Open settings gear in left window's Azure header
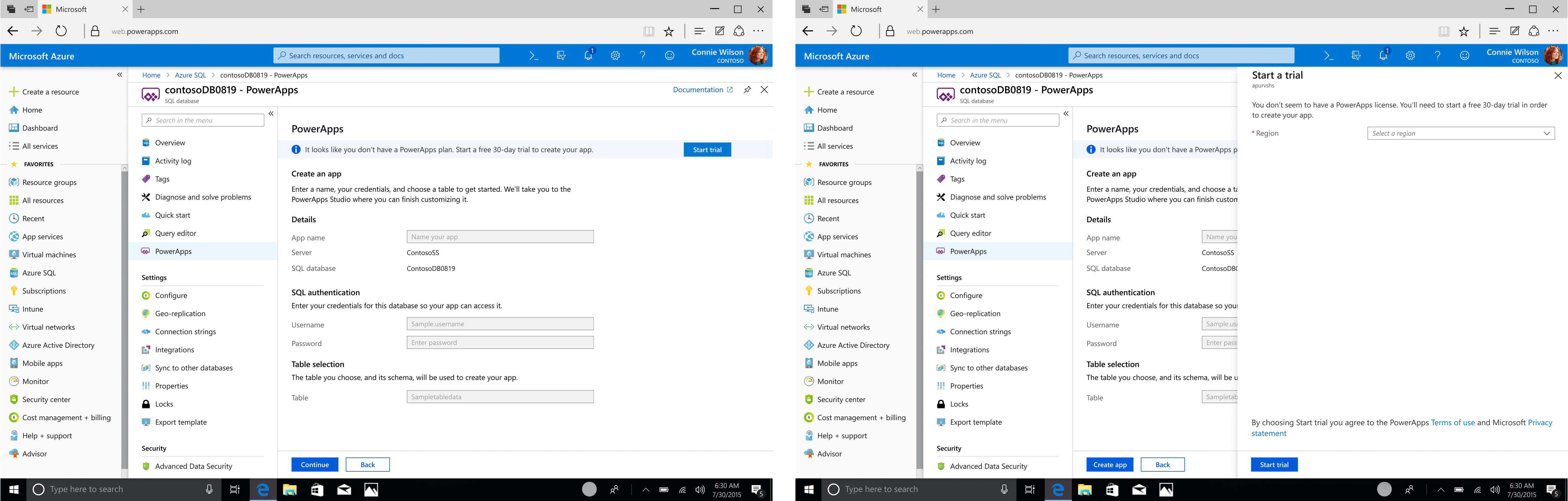This screenshot has height=501, width=1568. [615, 55]
